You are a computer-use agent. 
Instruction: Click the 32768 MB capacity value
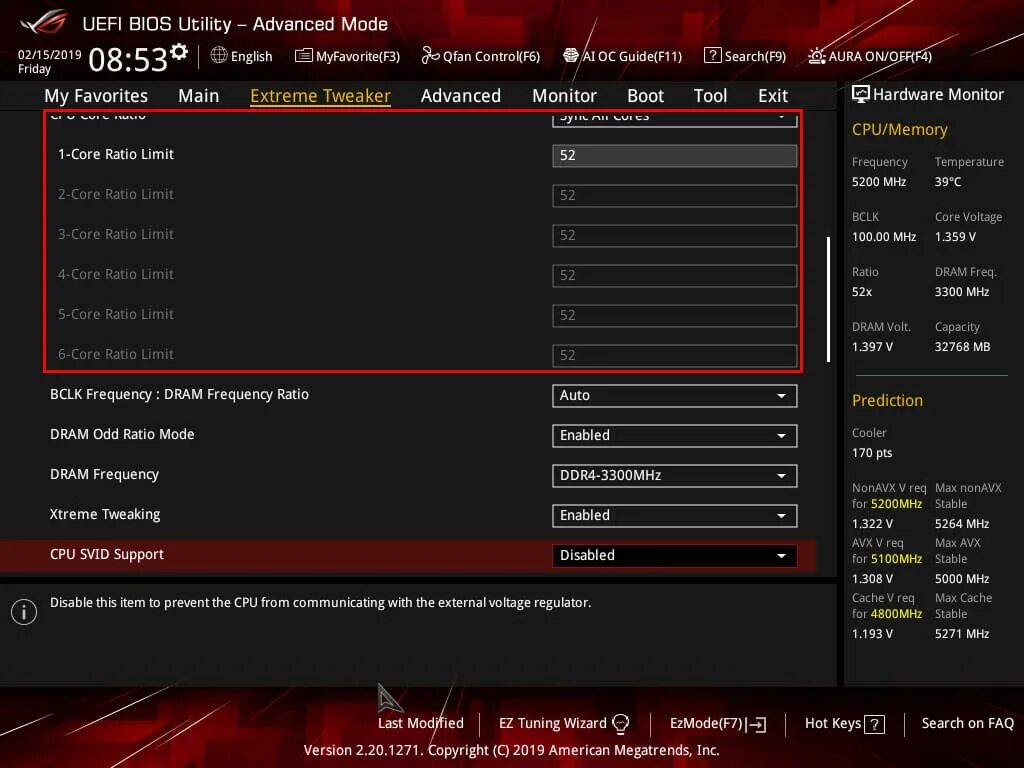point(962,347)
